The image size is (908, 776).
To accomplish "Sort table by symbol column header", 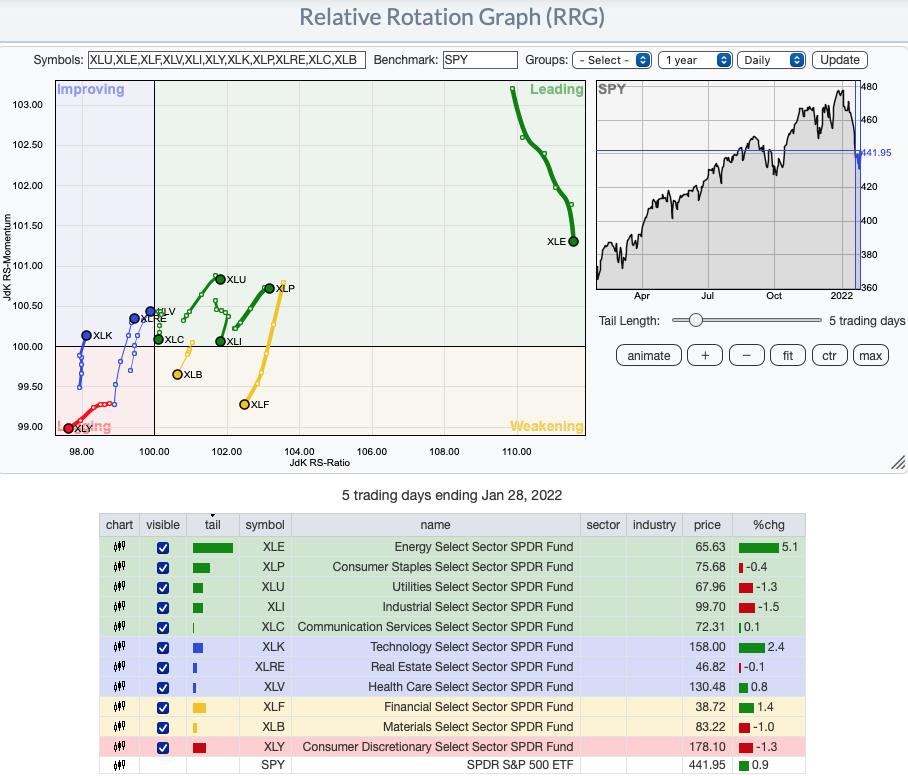I will pyautogui.click(x=265, y=524).
